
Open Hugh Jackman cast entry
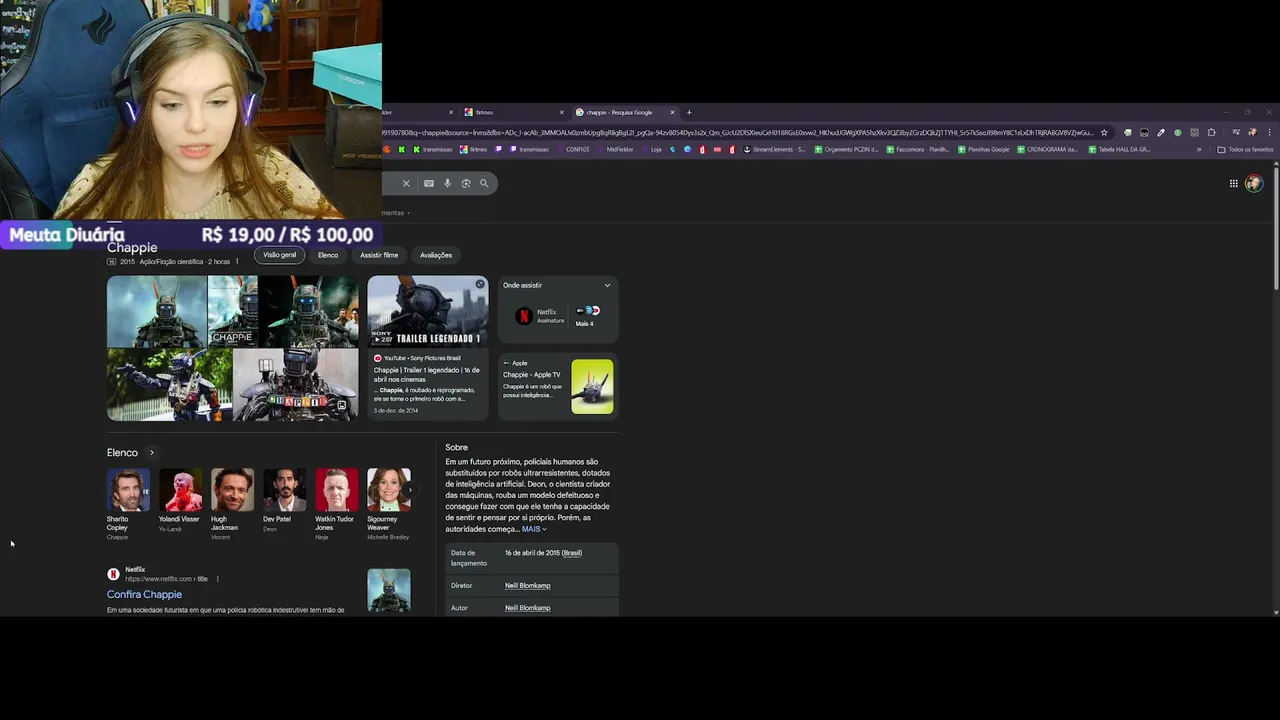pos(232,504)
